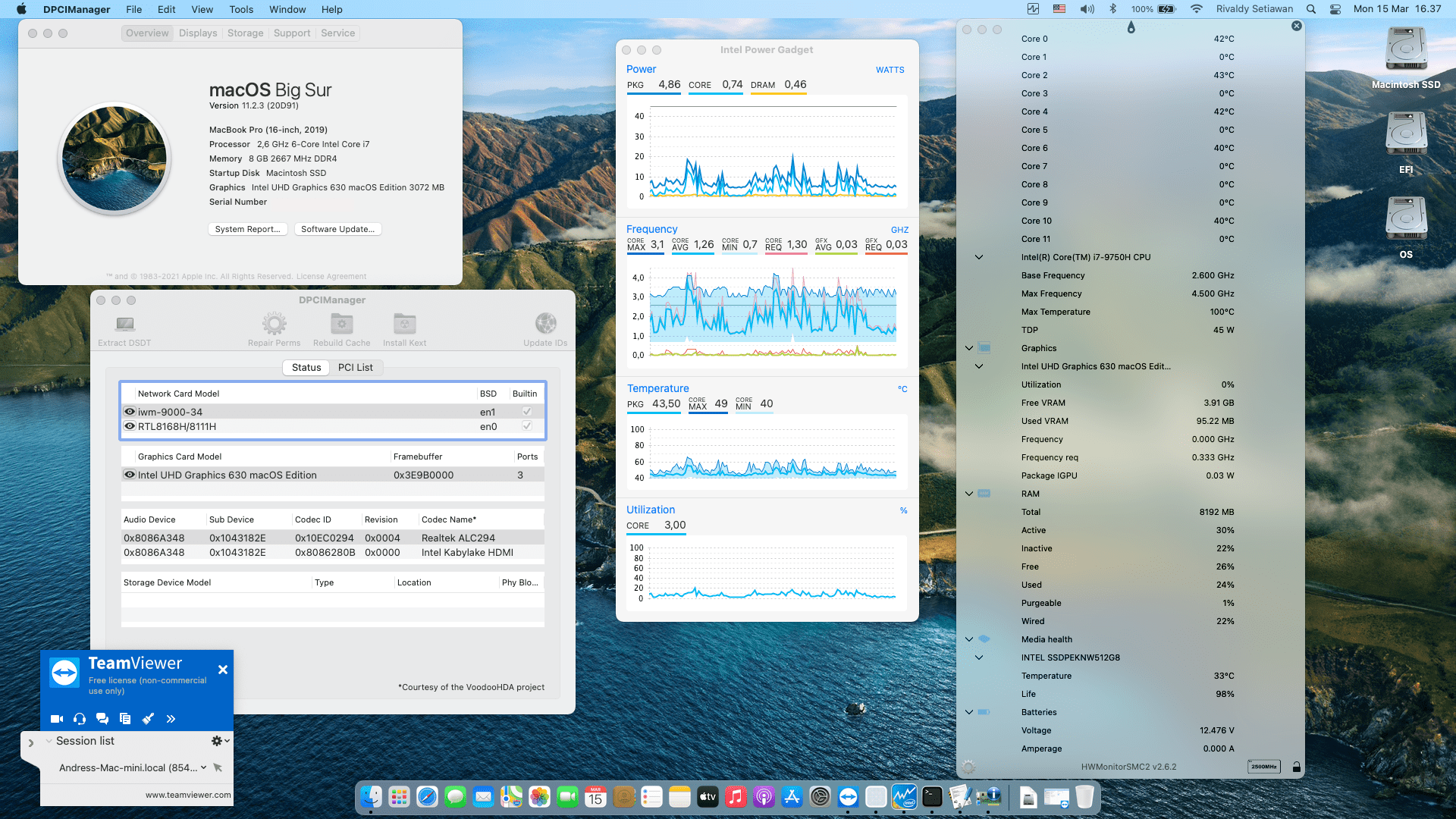The image size is (1456, 819).
Task: Open Terminal from the Dock
Action: 932,797
